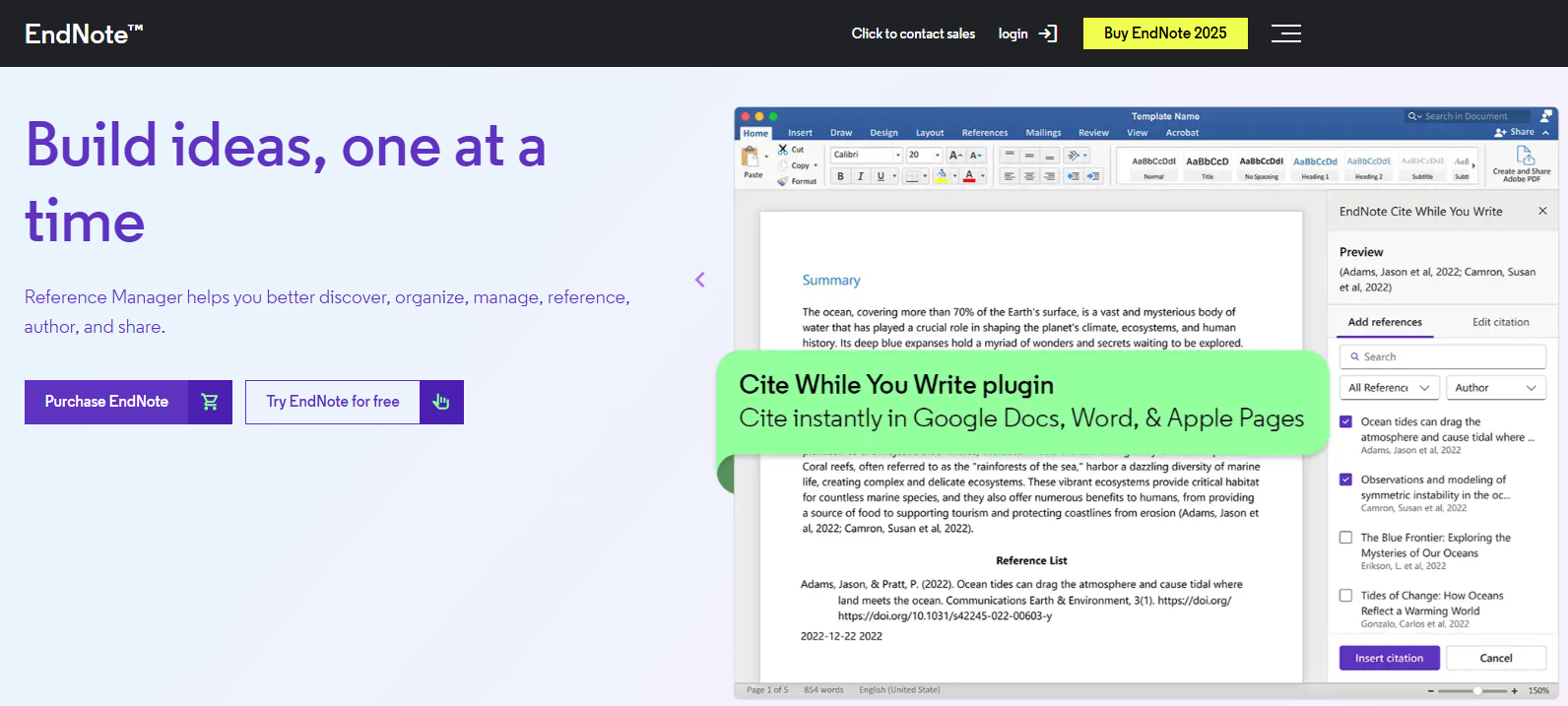Click the Insert citation button
1568x706 pixels.
pyautogui.click(x=1389, y=658)
